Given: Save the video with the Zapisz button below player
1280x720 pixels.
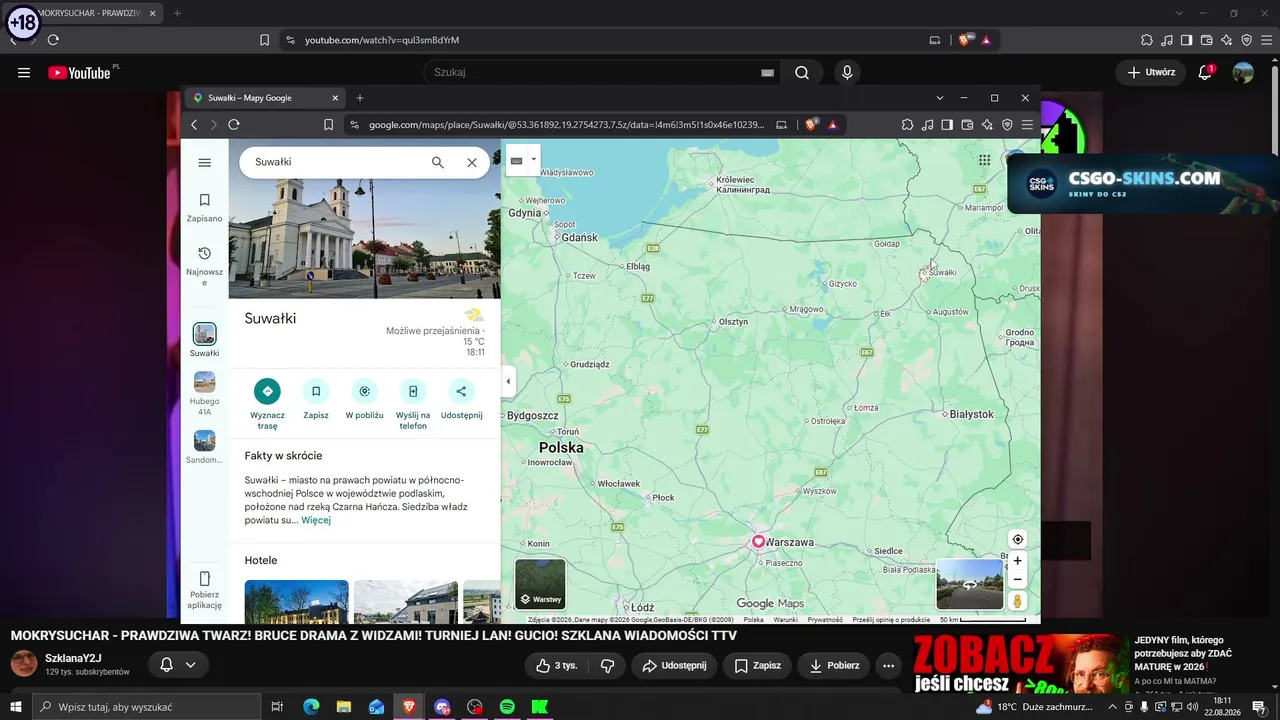Looking at the screenshot, I should click(757, 665).
